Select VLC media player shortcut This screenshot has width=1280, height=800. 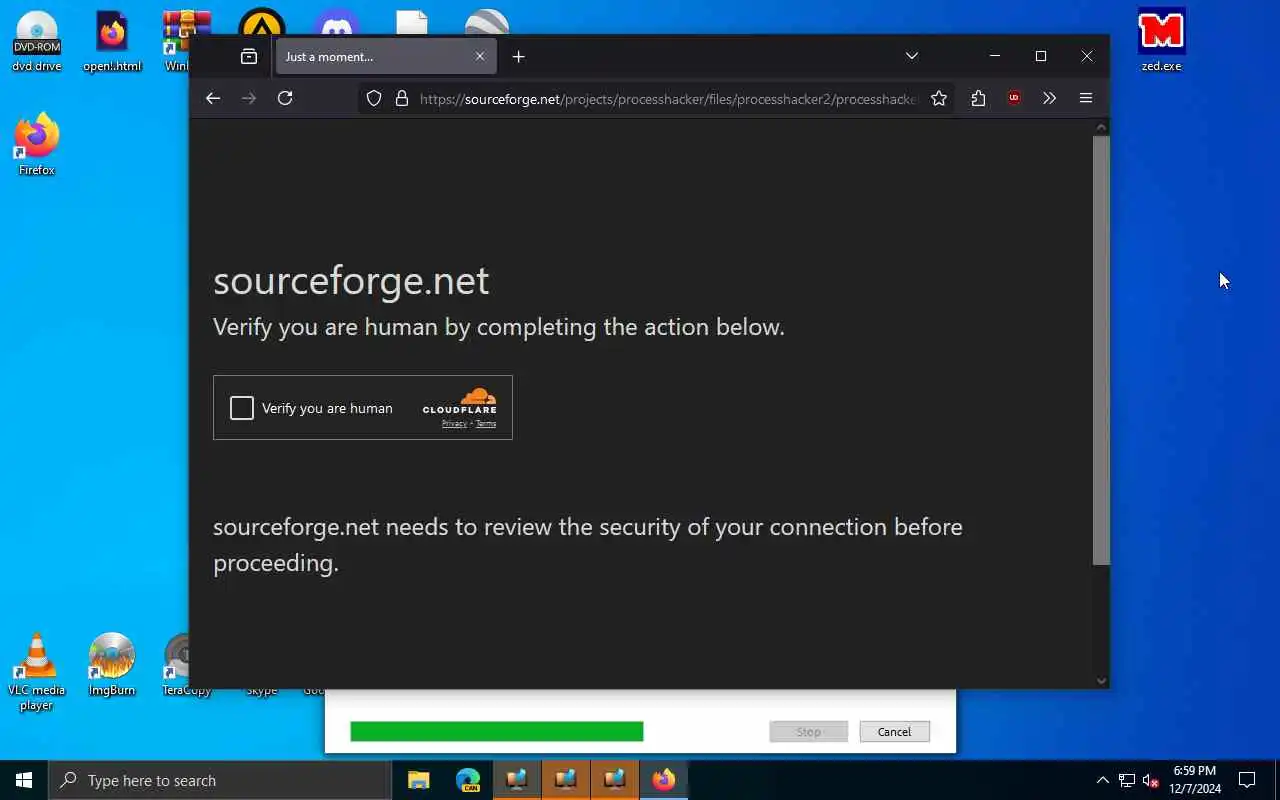pos(37,672)
